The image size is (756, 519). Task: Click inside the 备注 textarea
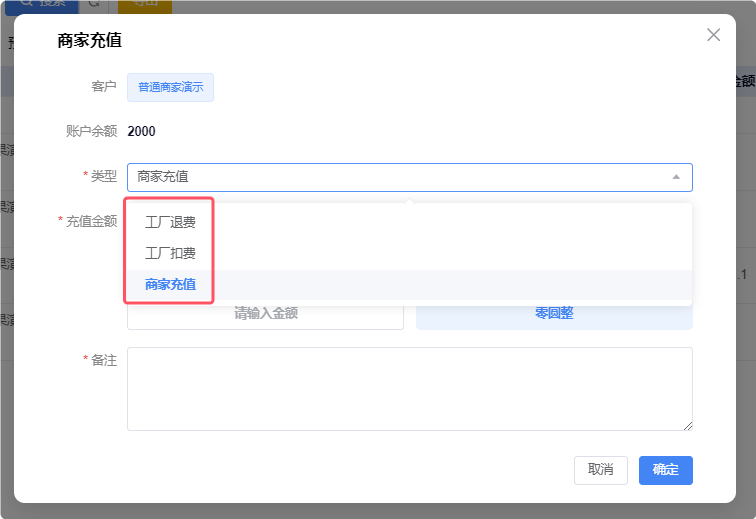[409, 389]
